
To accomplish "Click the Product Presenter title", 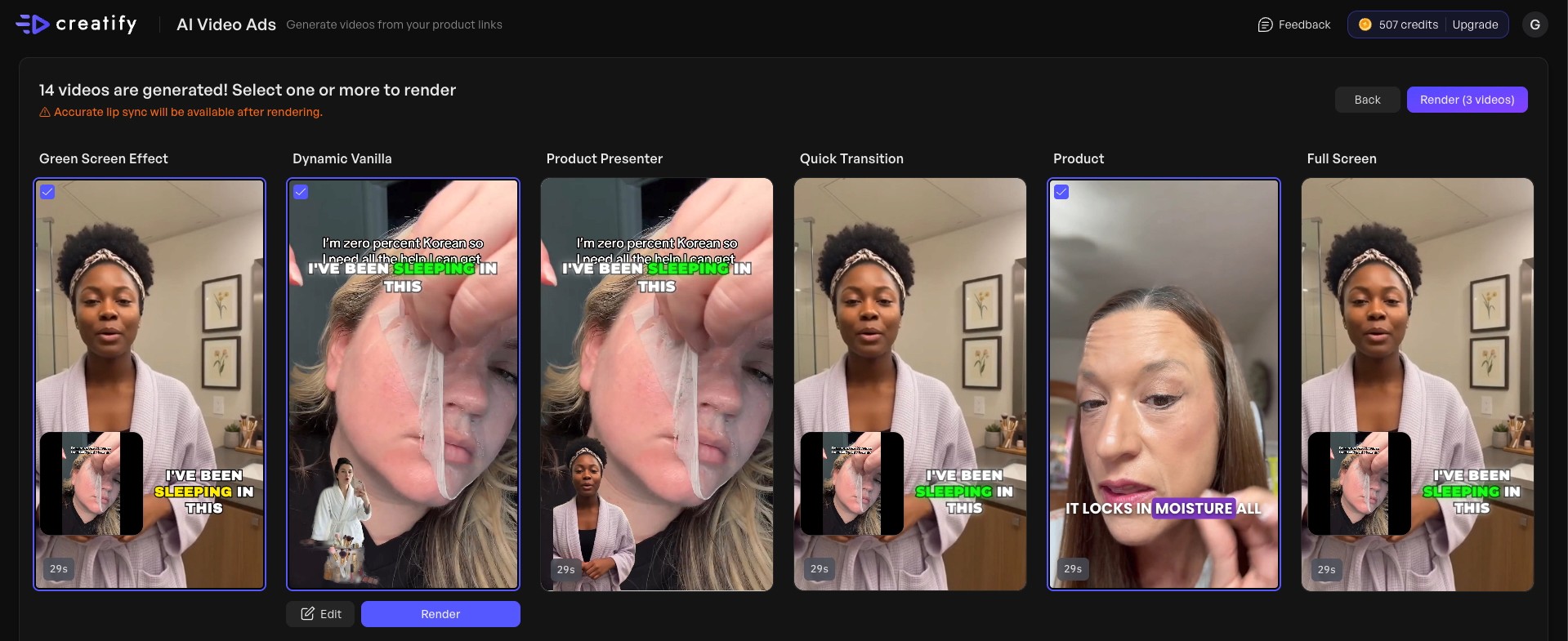I will click(605, 158).
